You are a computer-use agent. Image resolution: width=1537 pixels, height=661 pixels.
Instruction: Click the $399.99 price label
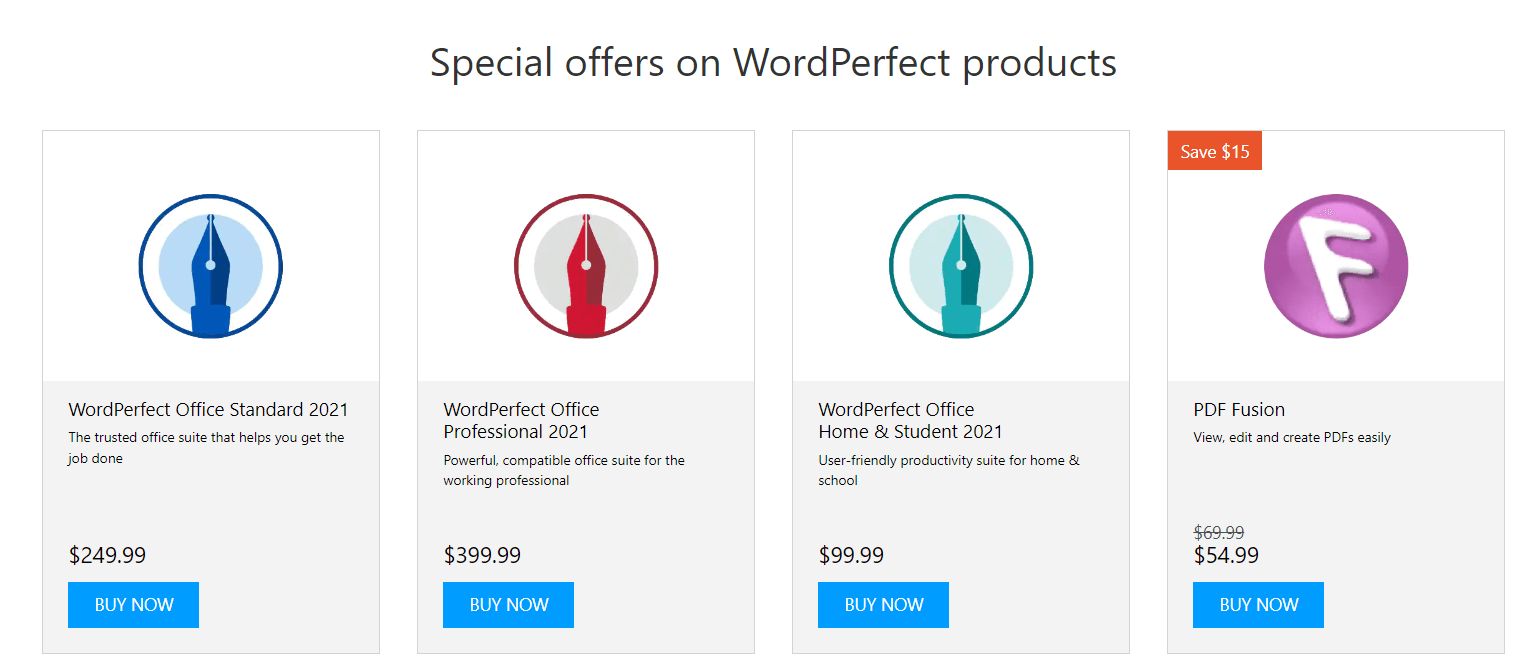pyautogui.click(x=482, y=555)
